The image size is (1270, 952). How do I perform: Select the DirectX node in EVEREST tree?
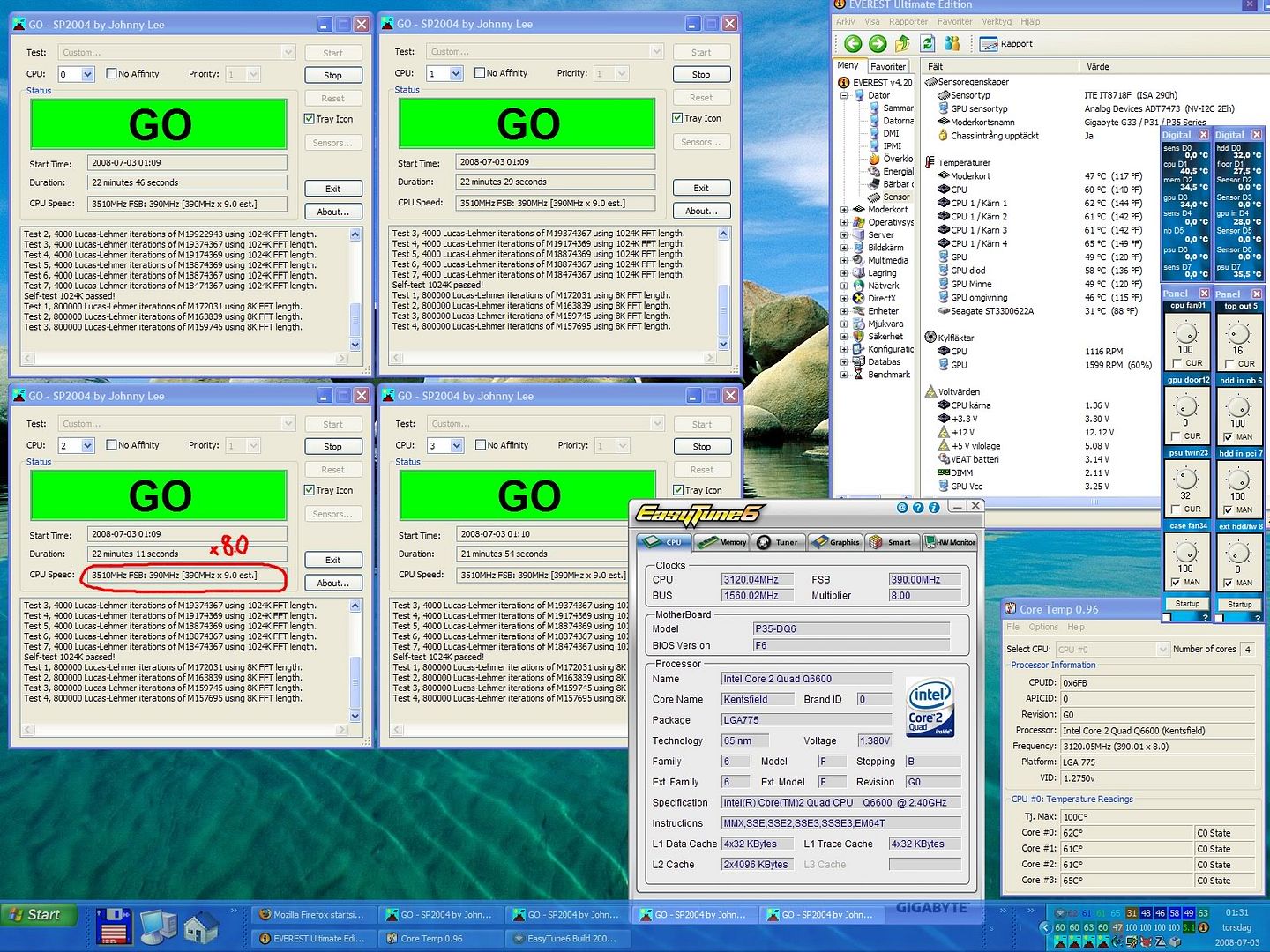(x=874, y=298)
